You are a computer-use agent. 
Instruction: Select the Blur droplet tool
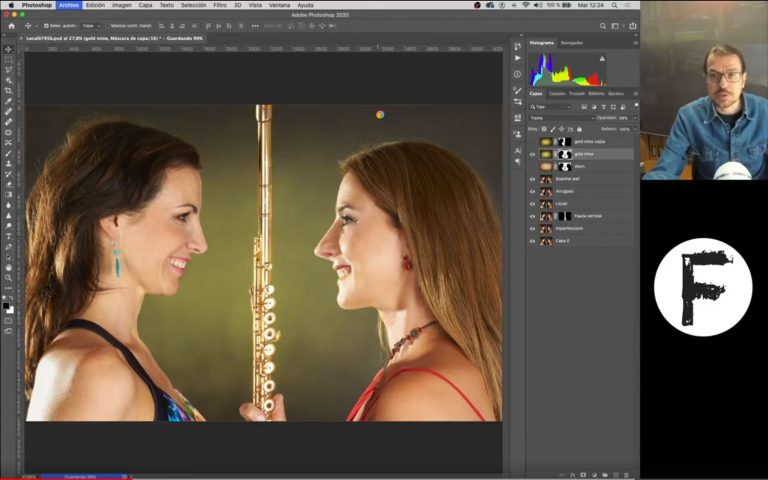(x=8, y=205)
